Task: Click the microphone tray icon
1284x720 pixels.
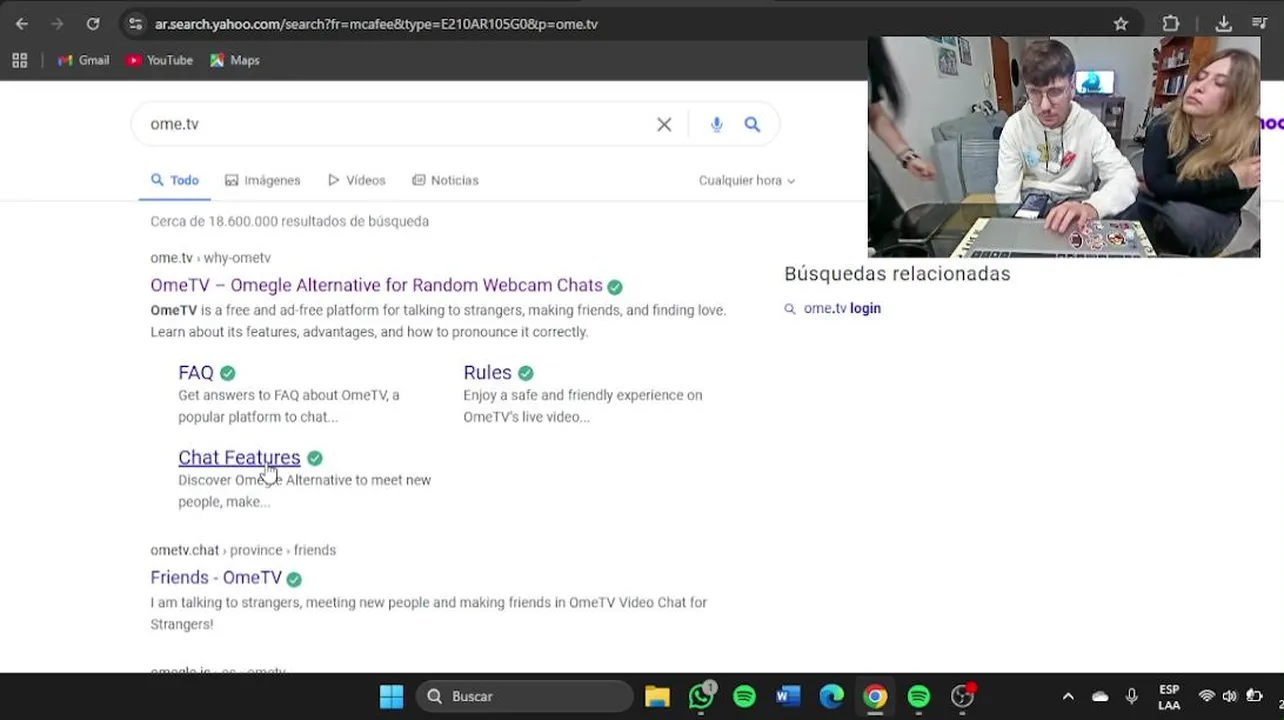Action: coord(1132,696)
